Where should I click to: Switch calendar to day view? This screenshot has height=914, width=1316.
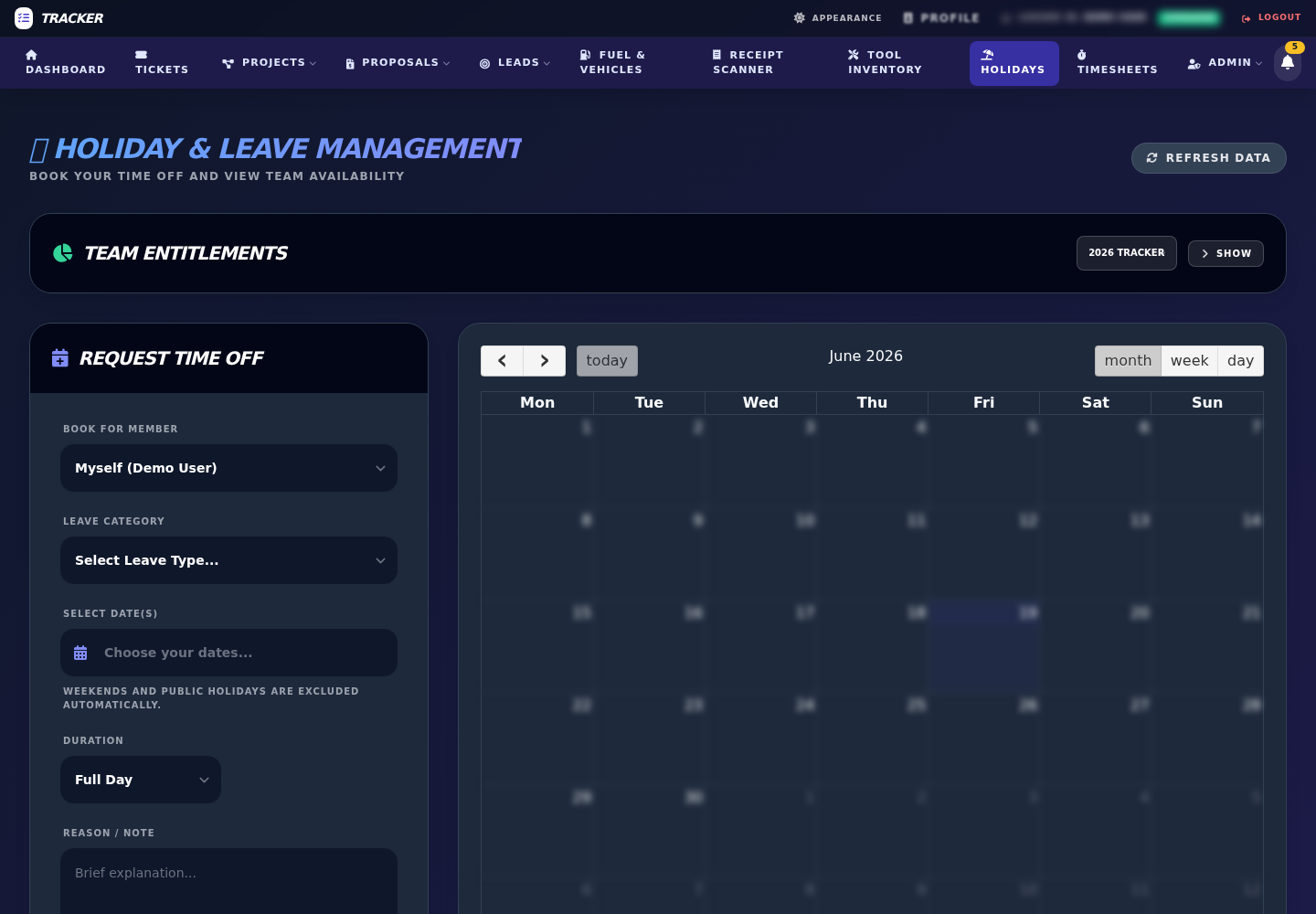pos(1241,361)
